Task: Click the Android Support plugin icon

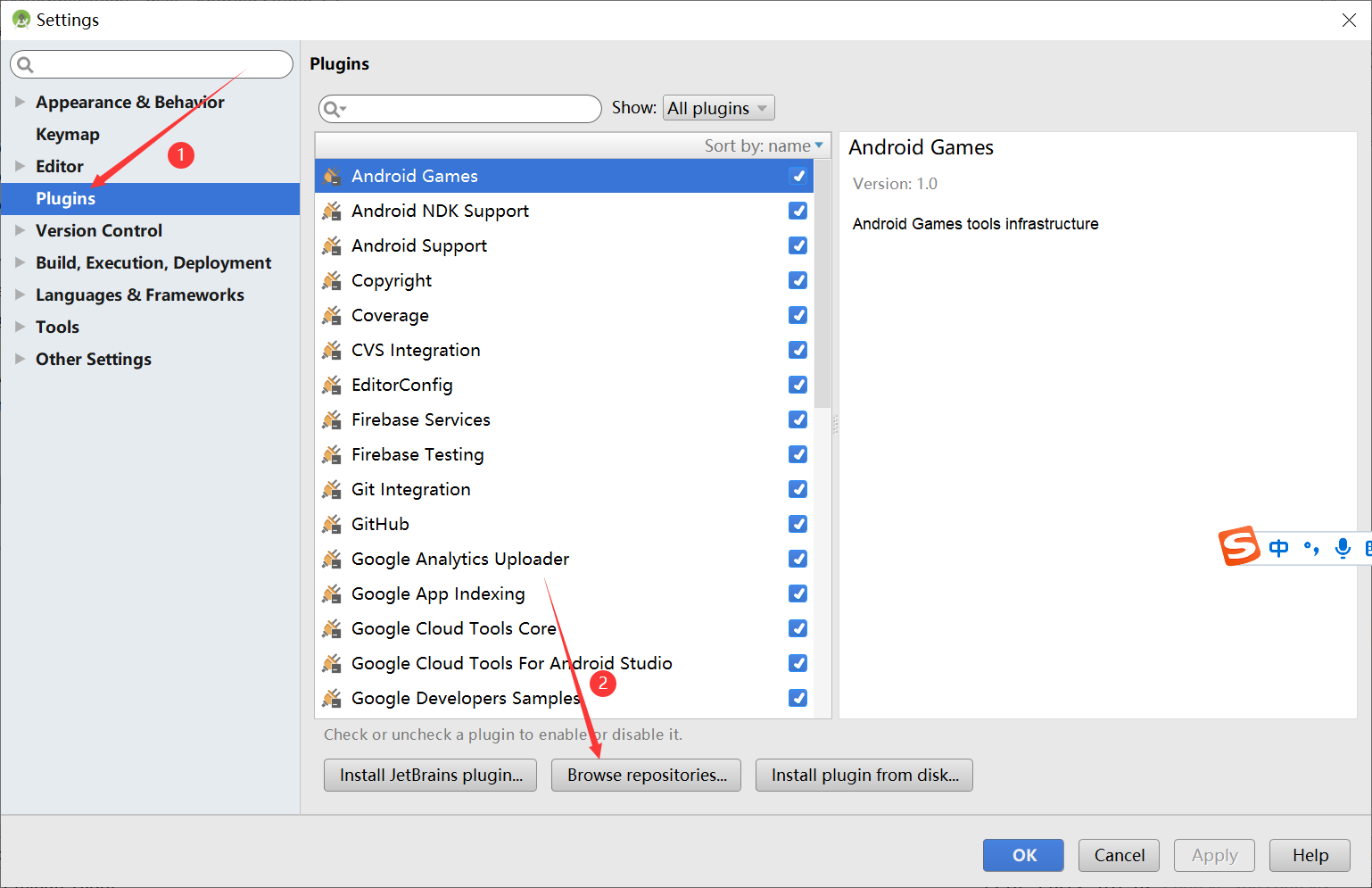Action: pos(332,245)
